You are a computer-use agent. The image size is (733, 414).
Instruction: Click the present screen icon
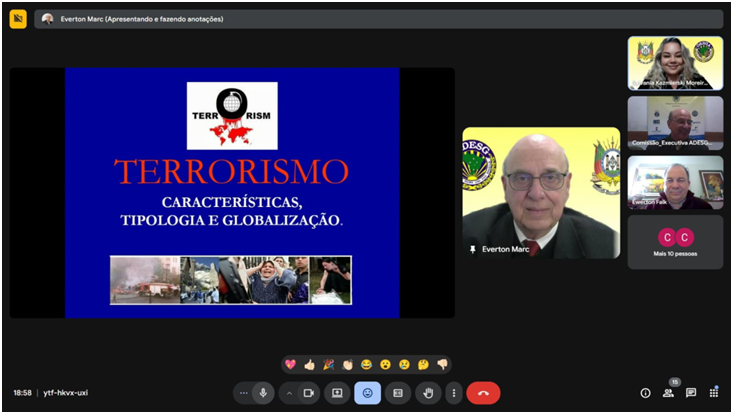337,393
